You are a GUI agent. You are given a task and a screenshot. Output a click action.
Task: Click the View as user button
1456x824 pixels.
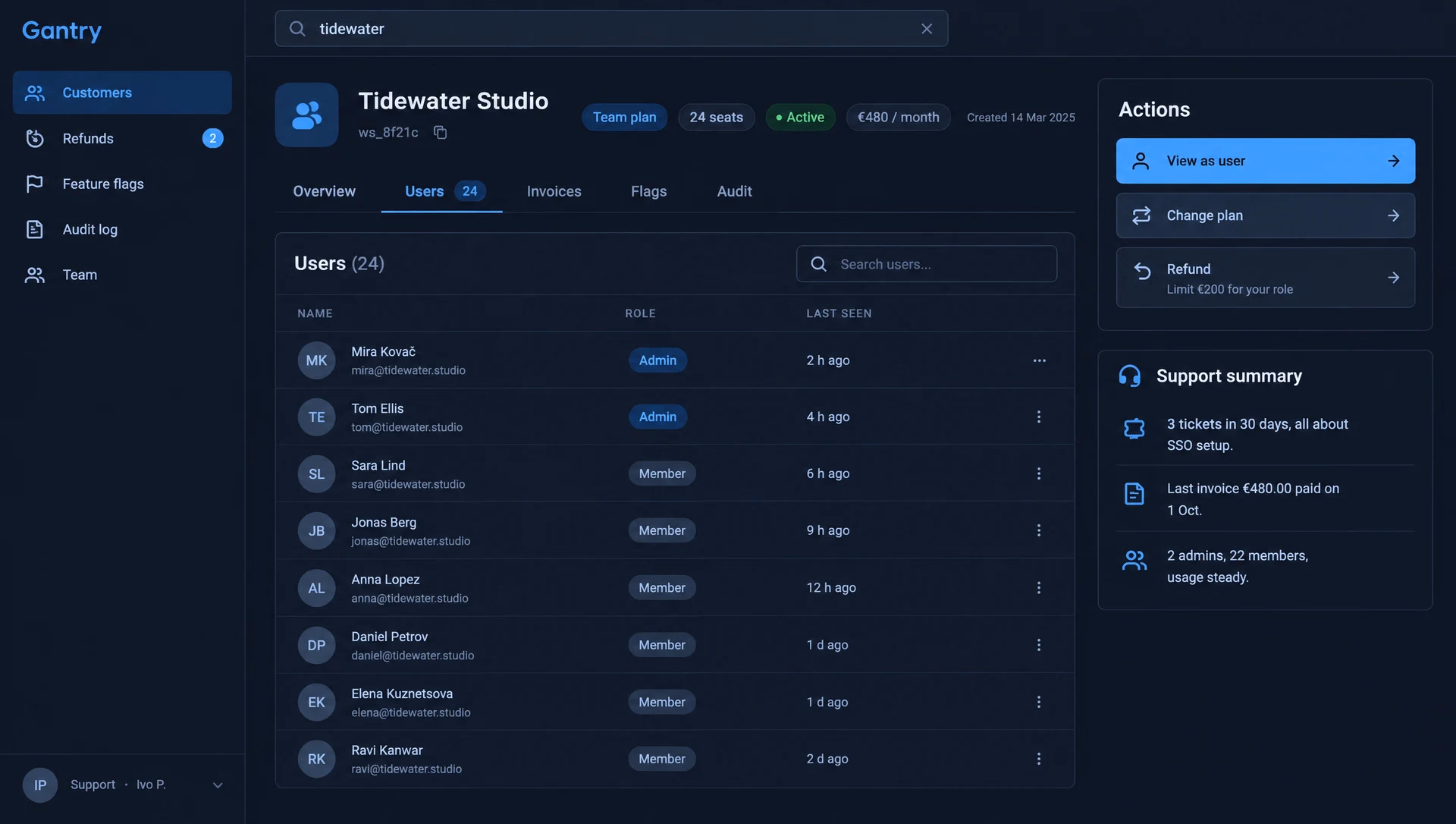click(1265, 161)
